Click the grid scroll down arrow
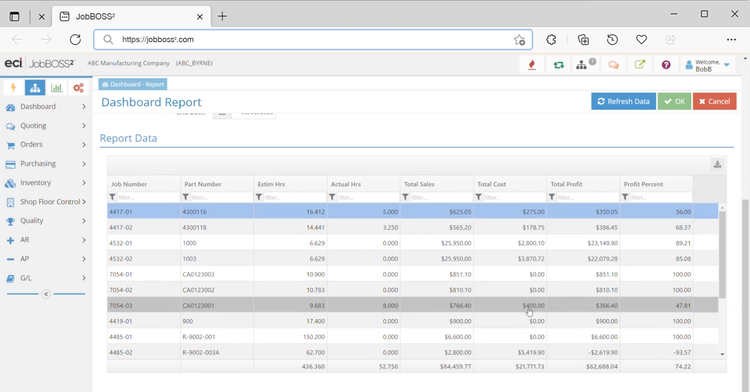This screenshot has width=750, height=392. tap(722, 354)
